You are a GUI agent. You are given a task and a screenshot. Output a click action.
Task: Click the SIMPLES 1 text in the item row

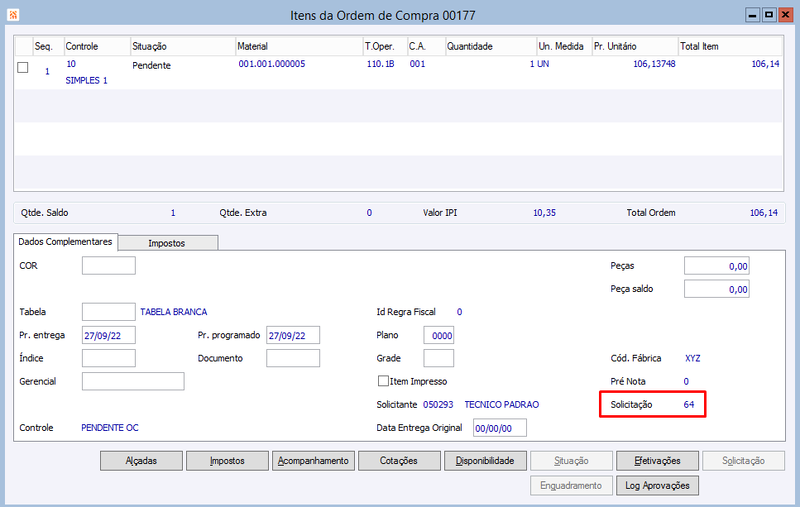point(86,80)
